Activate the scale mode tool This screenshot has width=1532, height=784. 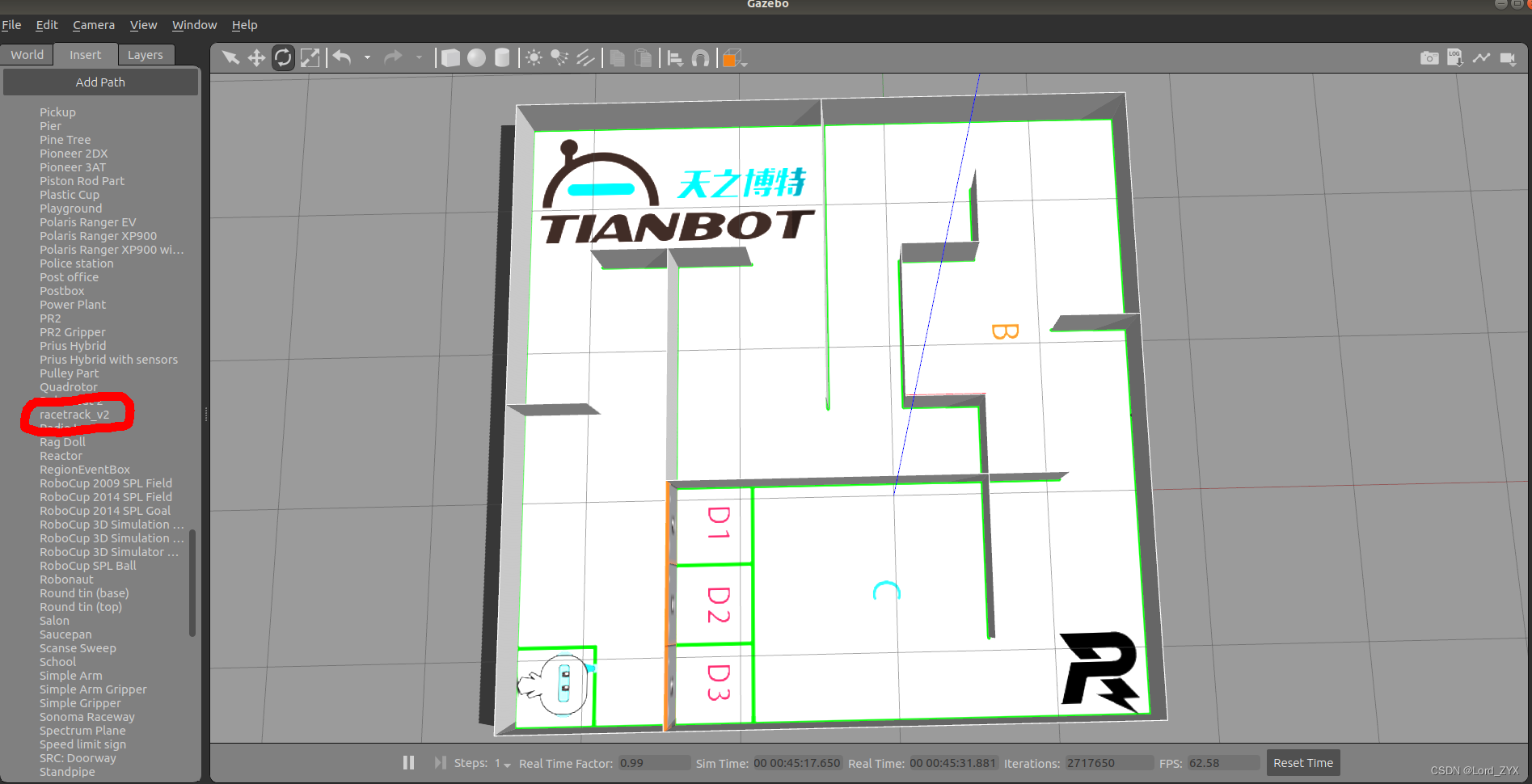(310, 57)
